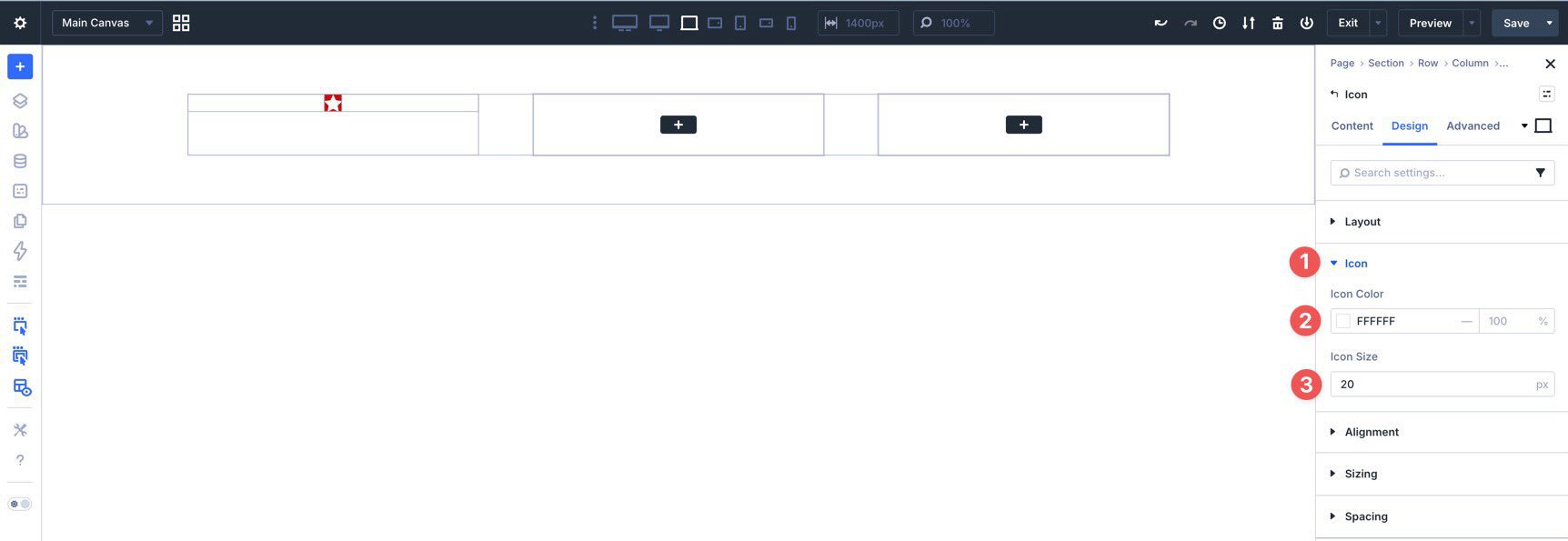The image size is (1568, 541).
Task: Click the FFFFFF hex color field
Action: pos(1403,321)
